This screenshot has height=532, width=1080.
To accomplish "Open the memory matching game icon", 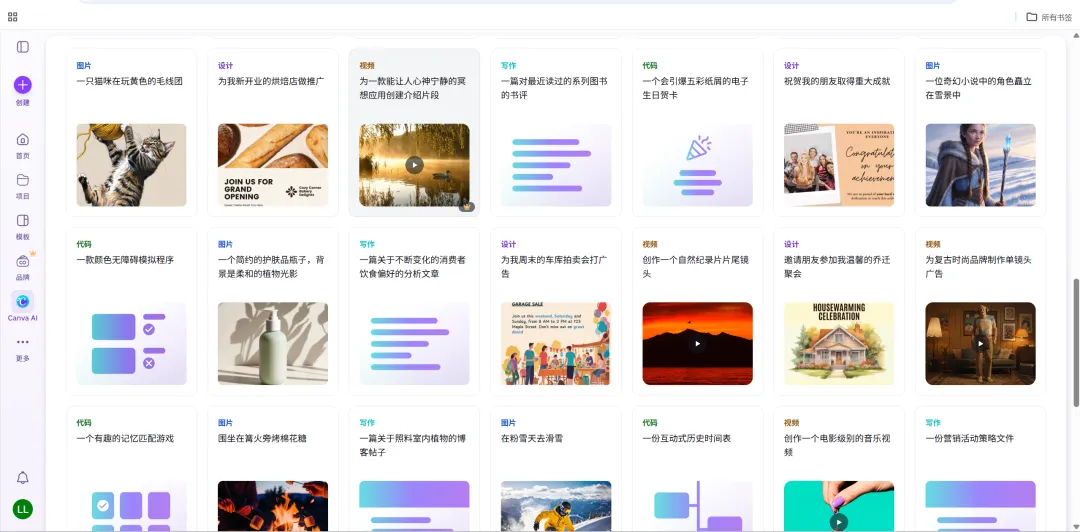I will point(132,506).
